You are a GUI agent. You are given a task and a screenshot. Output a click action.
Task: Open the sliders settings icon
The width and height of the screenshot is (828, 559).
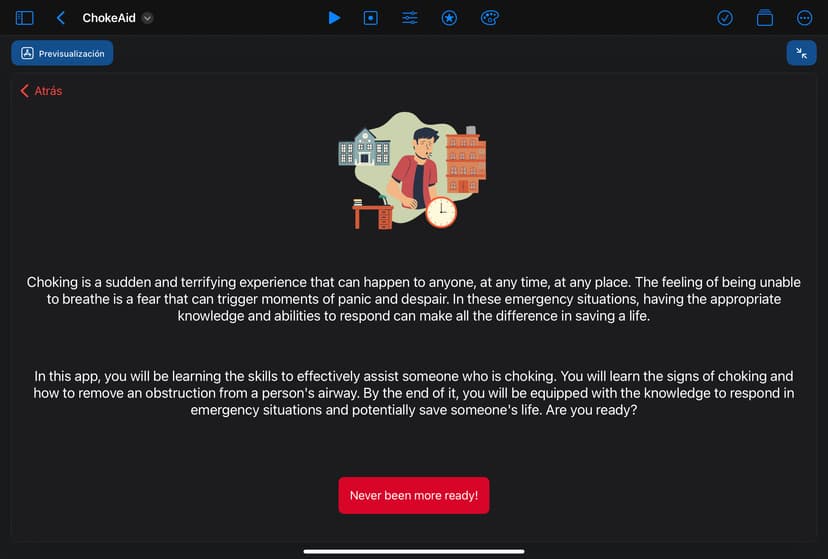pos(410,18)
